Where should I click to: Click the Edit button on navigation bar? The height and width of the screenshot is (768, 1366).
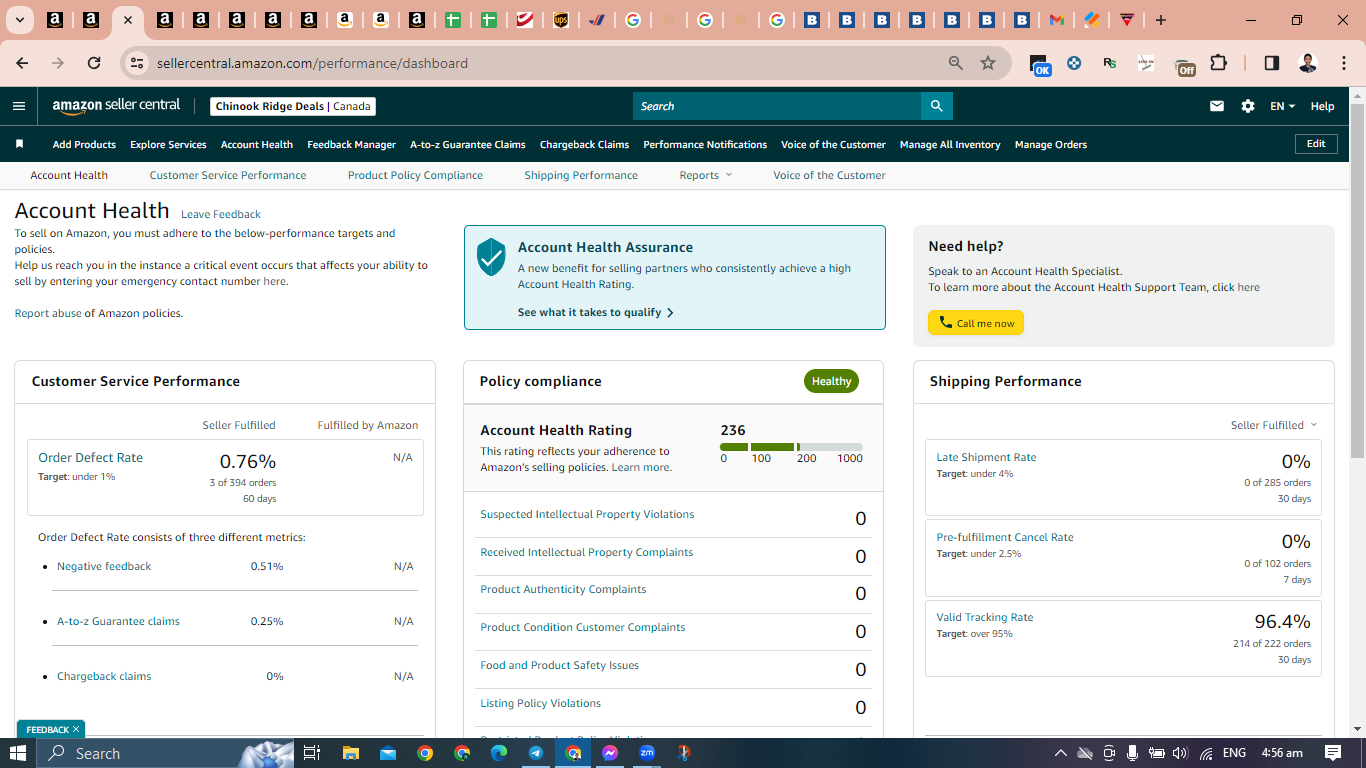point(1316,144)
